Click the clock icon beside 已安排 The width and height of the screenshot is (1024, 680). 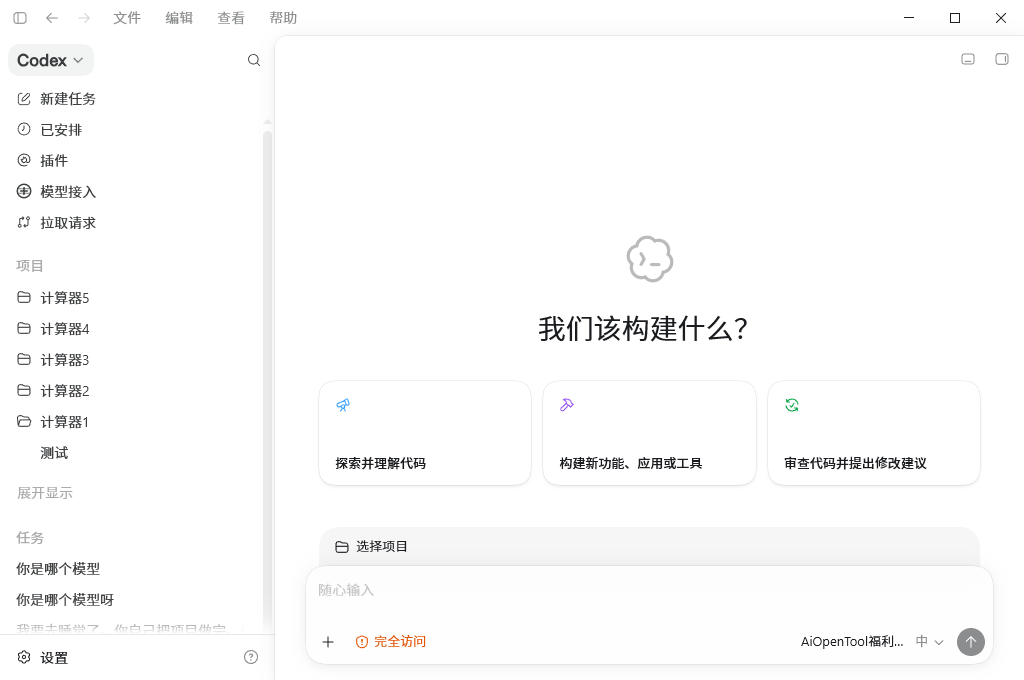tap(24, 129)
